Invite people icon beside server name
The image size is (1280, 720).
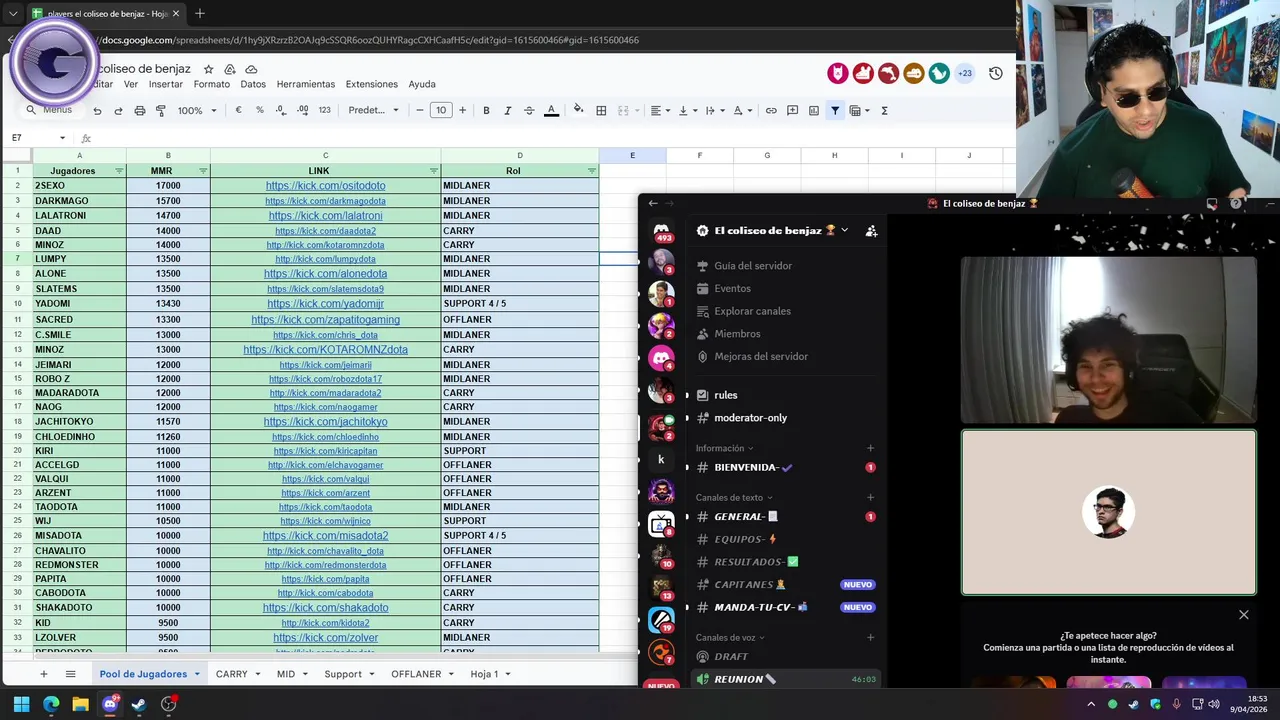(x=871, y=231)
